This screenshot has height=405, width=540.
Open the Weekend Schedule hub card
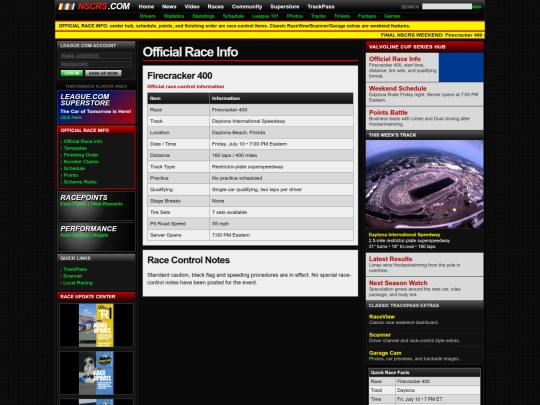[x=425, y=94]
